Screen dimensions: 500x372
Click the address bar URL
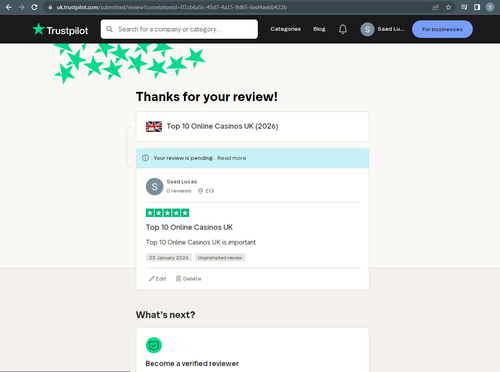(172, 7)
